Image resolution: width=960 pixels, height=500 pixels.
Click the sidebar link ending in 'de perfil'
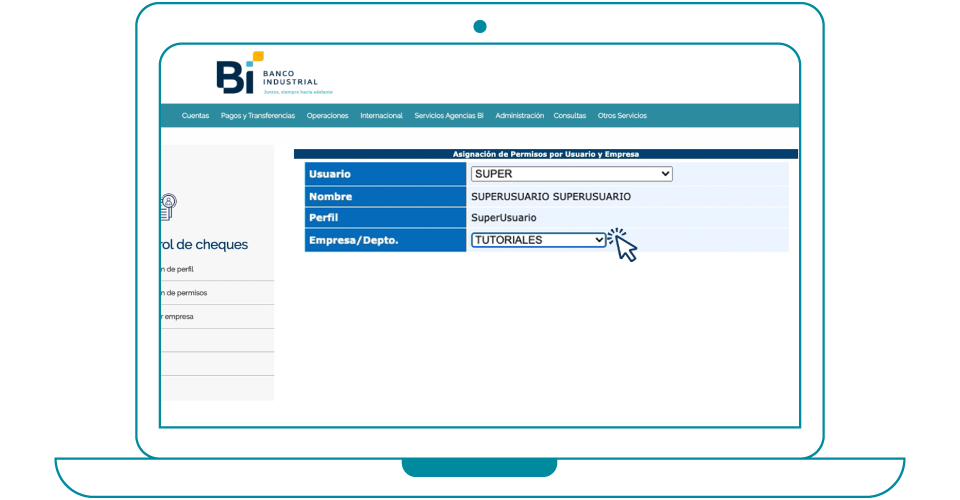click(177, 269)
